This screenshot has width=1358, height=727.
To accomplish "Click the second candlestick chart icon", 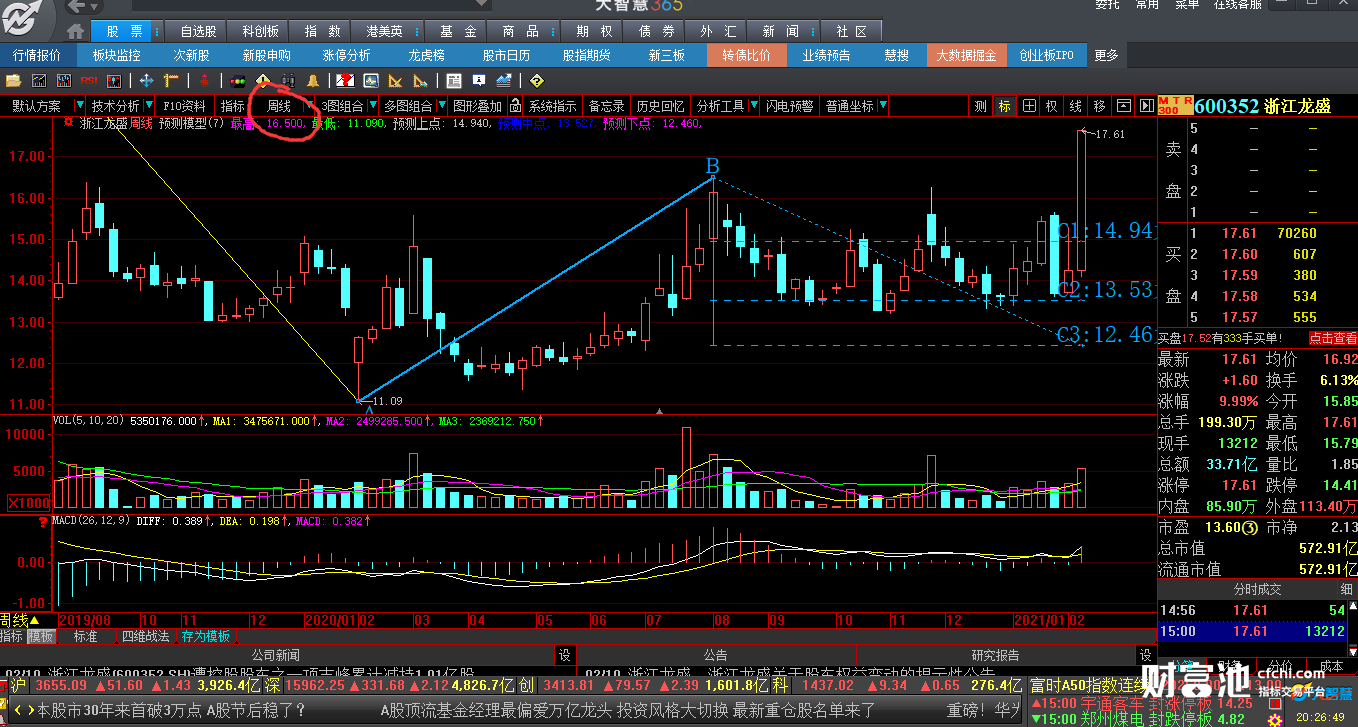I will 64,80.
